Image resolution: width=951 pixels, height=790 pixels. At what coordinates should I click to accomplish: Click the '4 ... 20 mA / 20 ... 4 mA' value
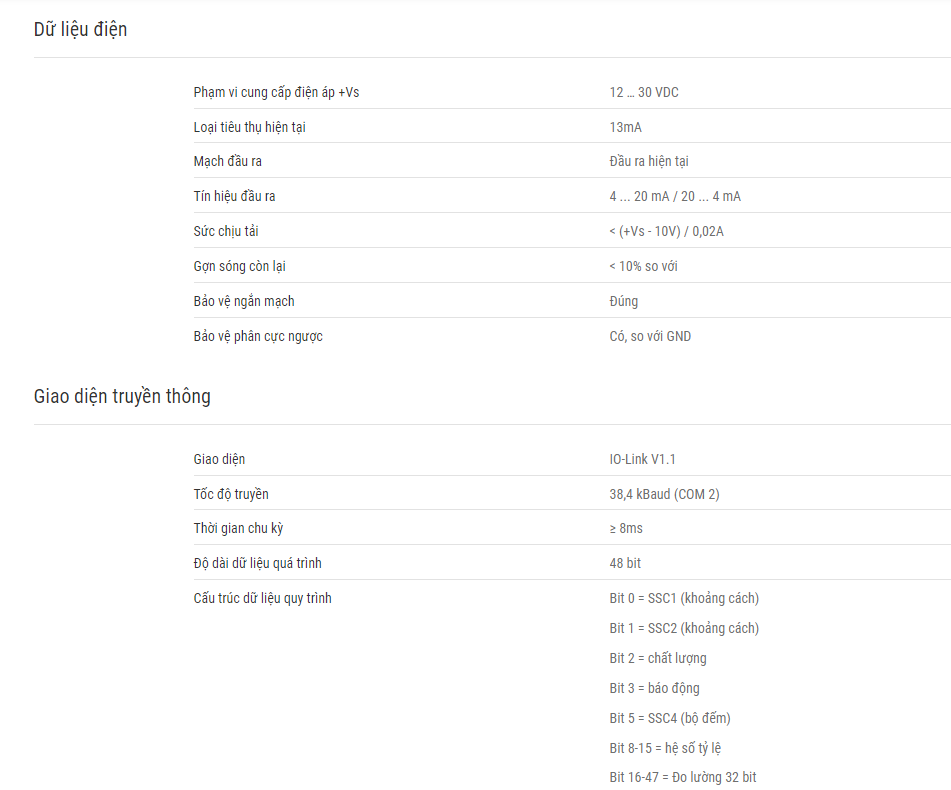click(675, 196)
